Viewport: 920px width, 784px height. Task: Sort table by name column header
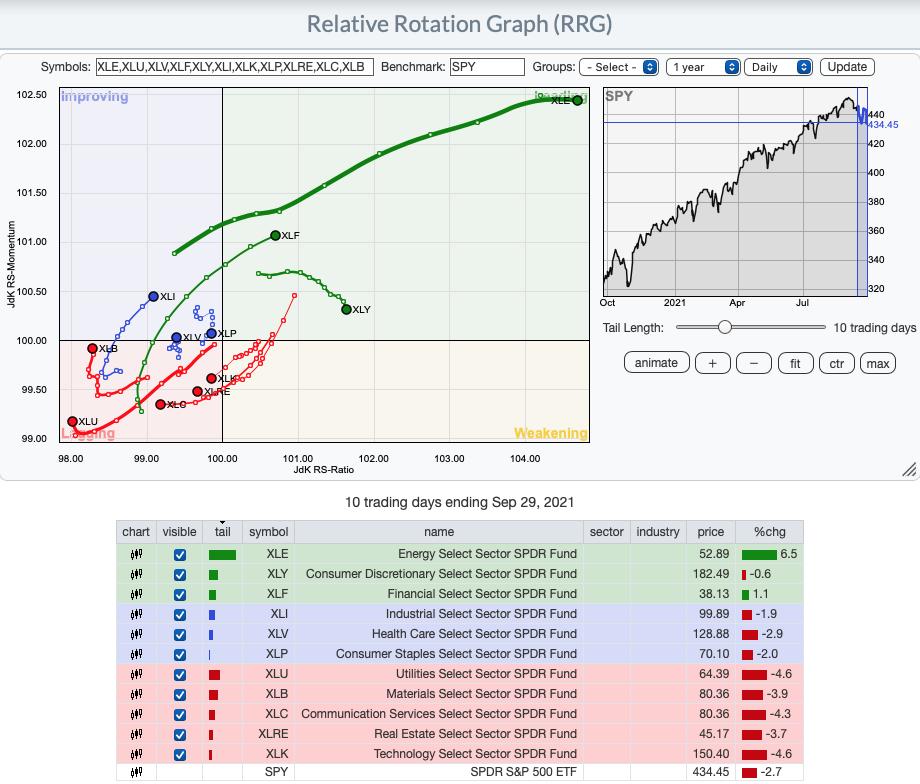coord(439,532)
